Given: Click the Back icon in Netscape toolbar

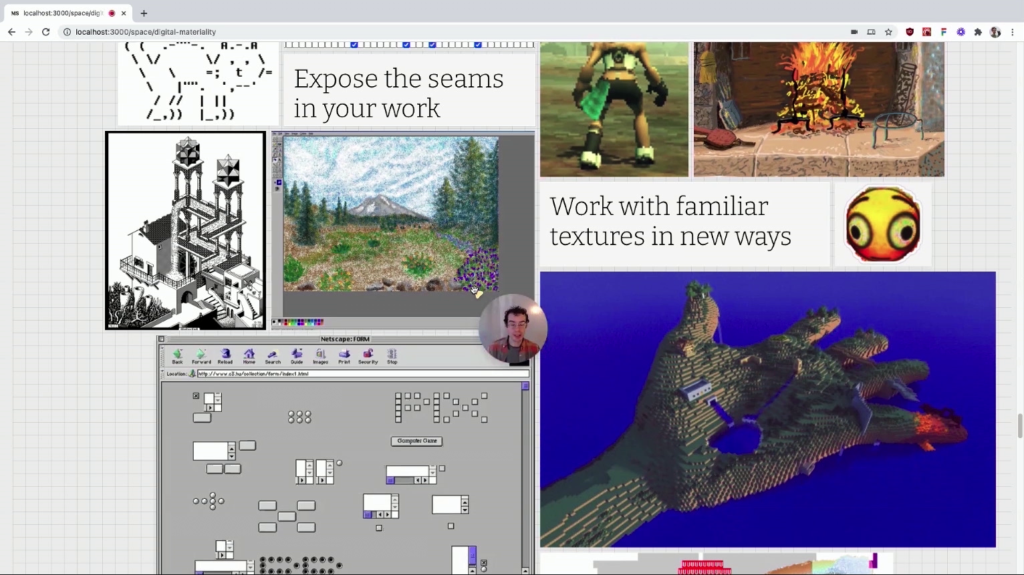Looking at the screenshot, I should (177, 356).
